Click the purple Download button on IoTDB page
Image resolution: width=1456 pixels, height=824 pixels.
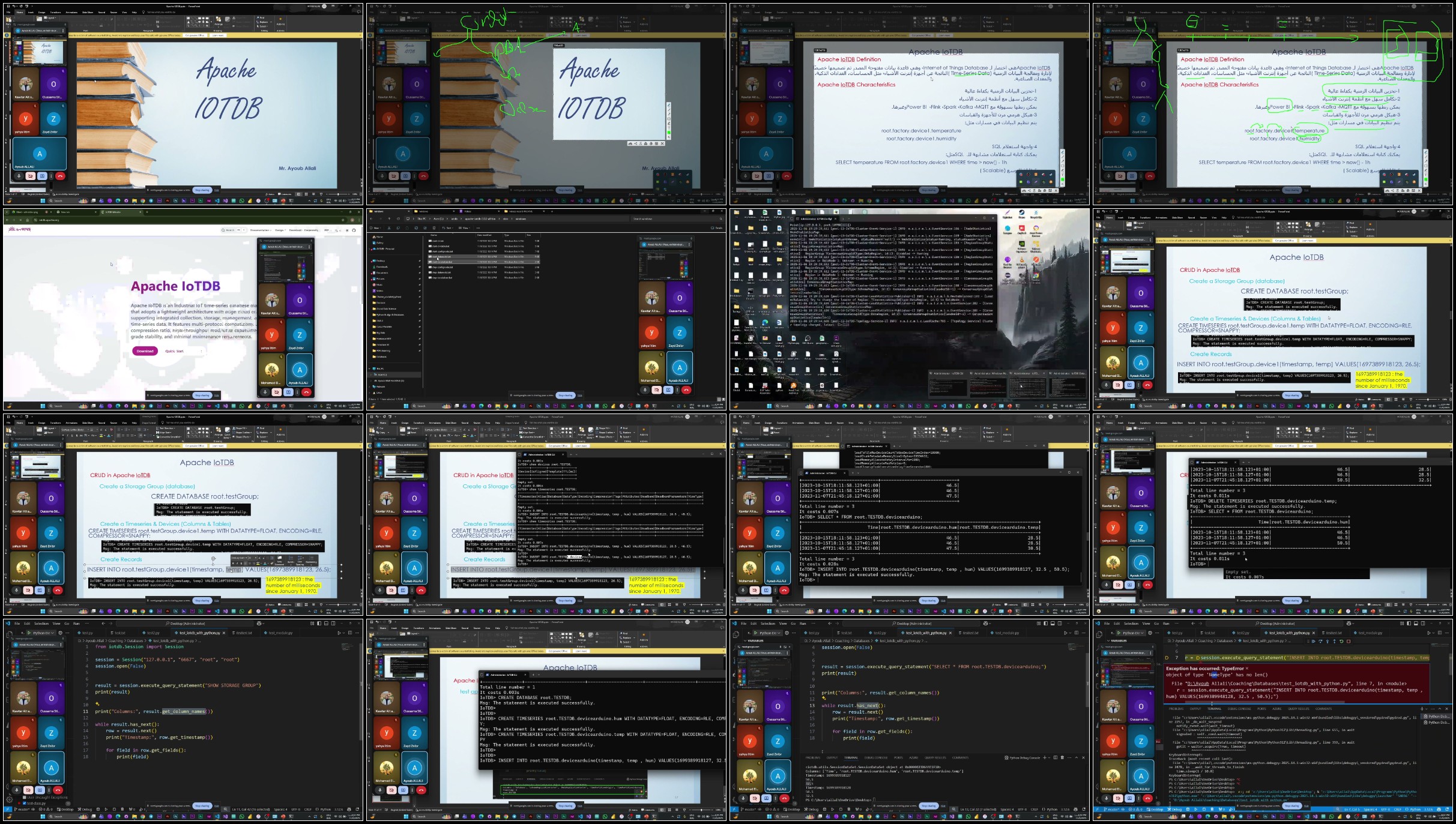pyautogui.click(x=145, y=351)
